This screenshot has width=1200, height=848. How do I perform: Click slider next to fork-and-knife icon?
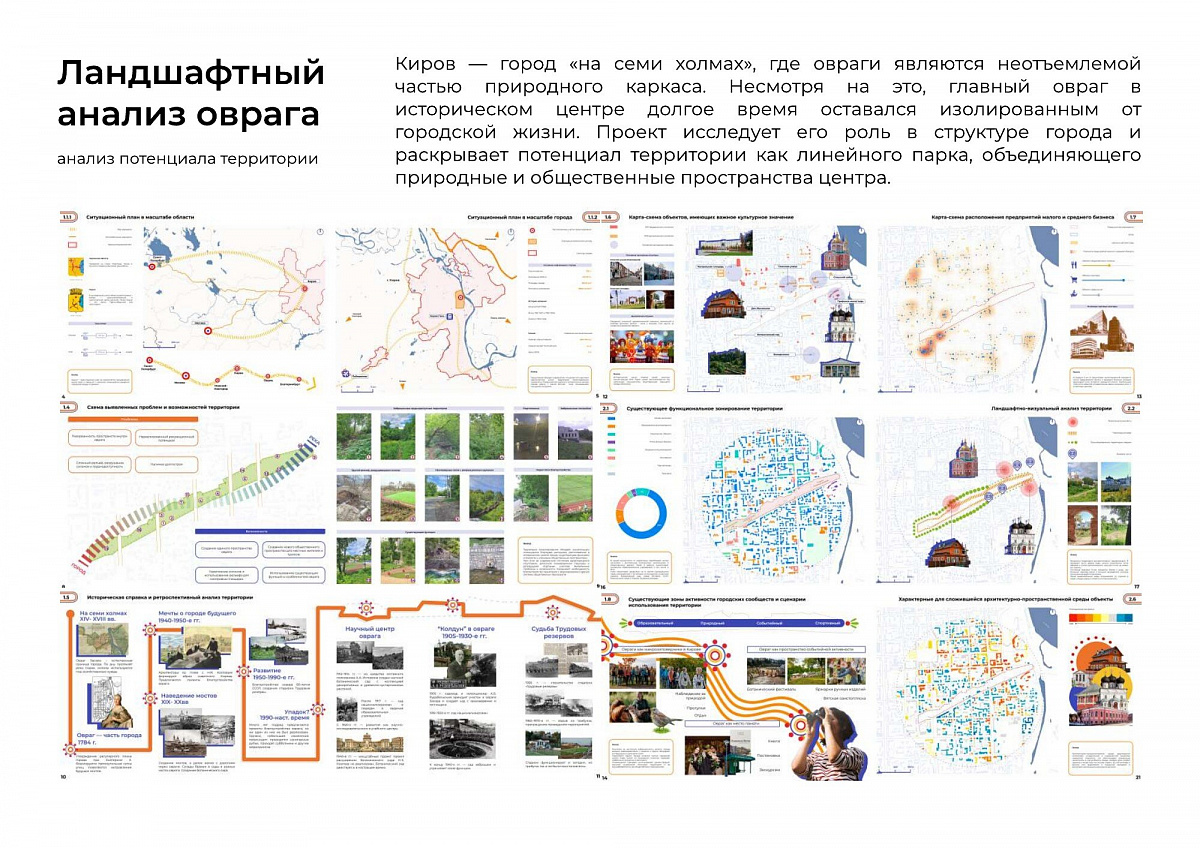(1108, 265)
